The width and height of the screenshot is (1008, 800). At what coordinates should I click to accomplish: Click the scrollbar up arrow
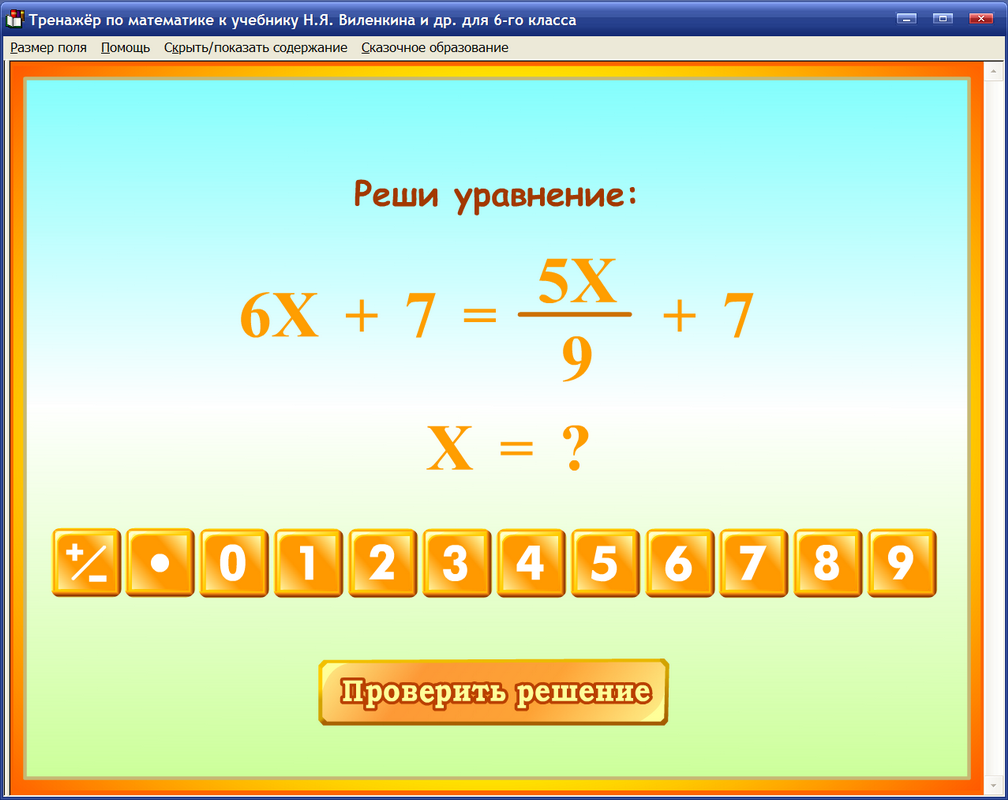pos(994,69)
